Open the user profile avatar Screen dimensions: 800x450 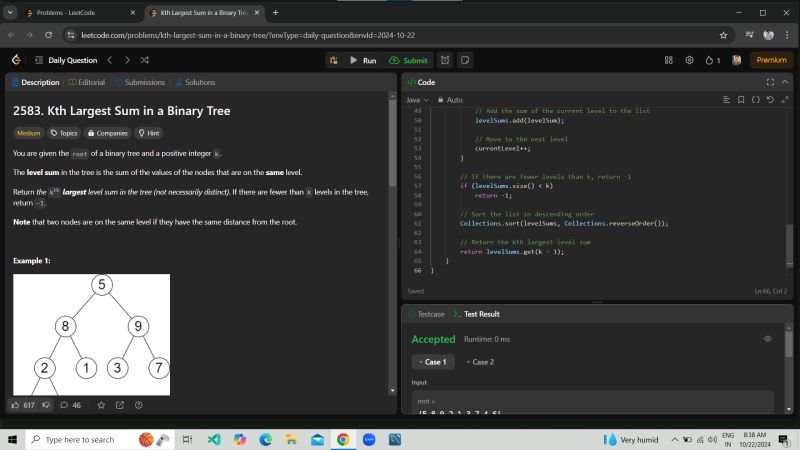(x=736, y=60)
